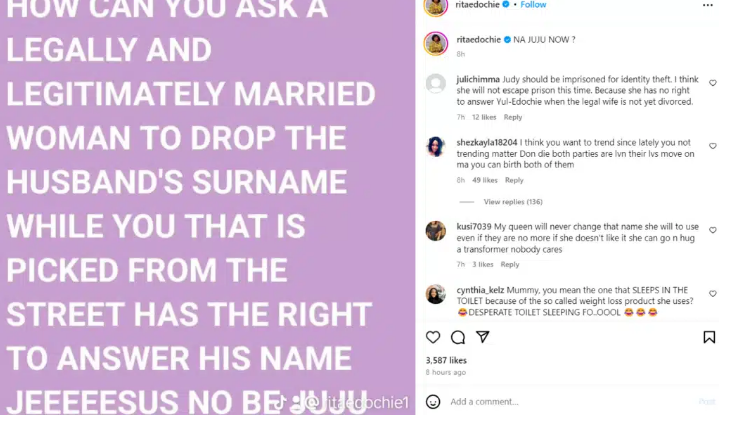Screen dimensions: 746x427
Task: Click verified badge beside ritaedochie caption
Action: click(507, 40)
